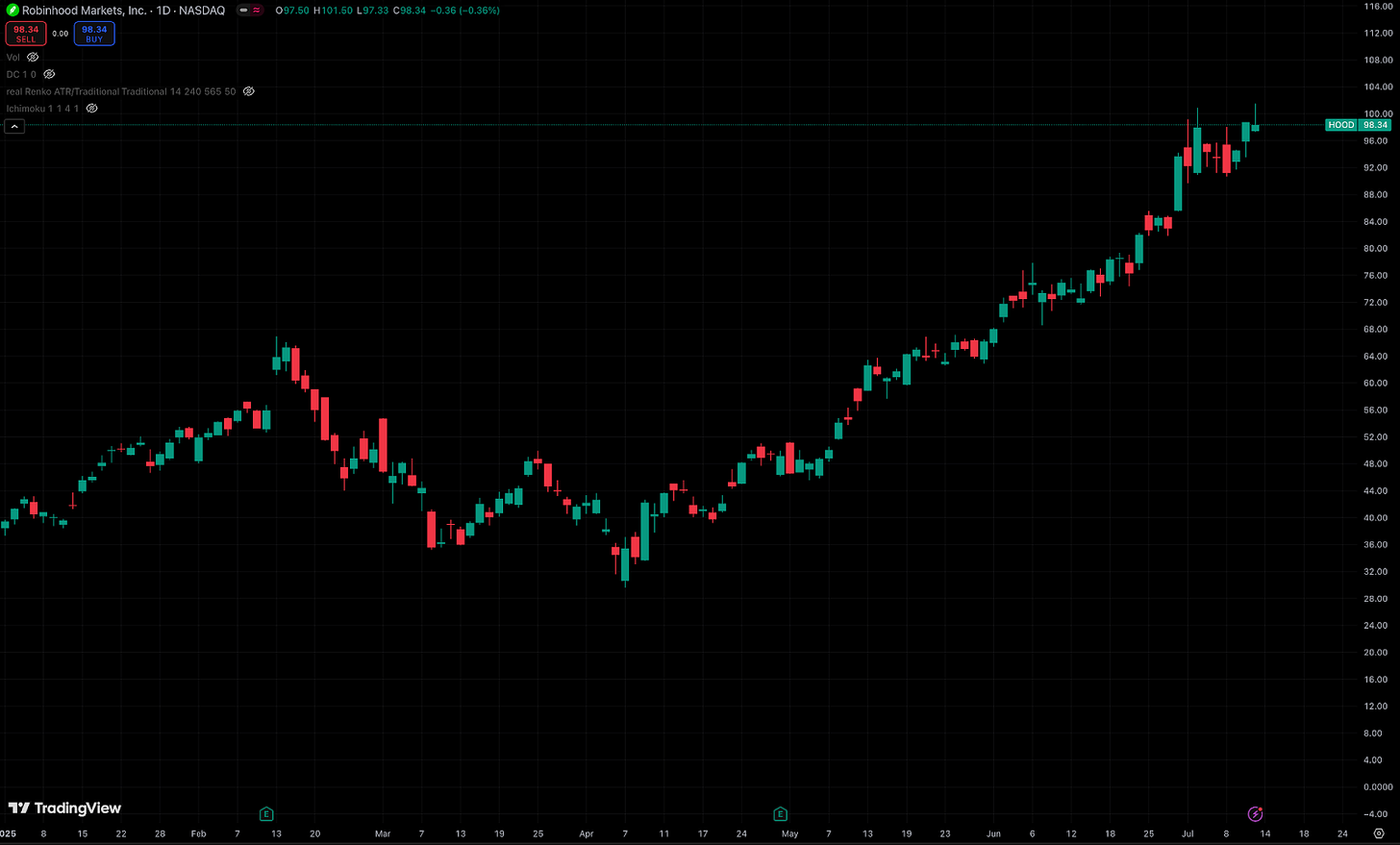Click the Feb label on time axis

[x=198, y=833]
